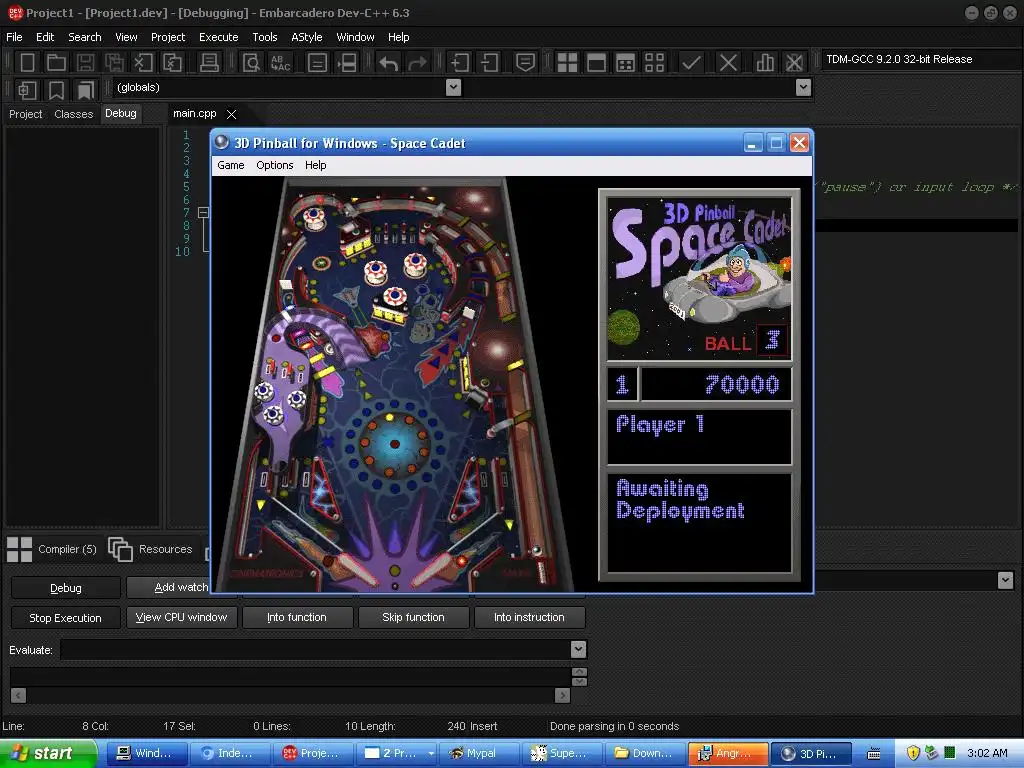Click the Profile analysis chart icon
The height and width of the screenshot is (768, 1024).
click(765, 63)
